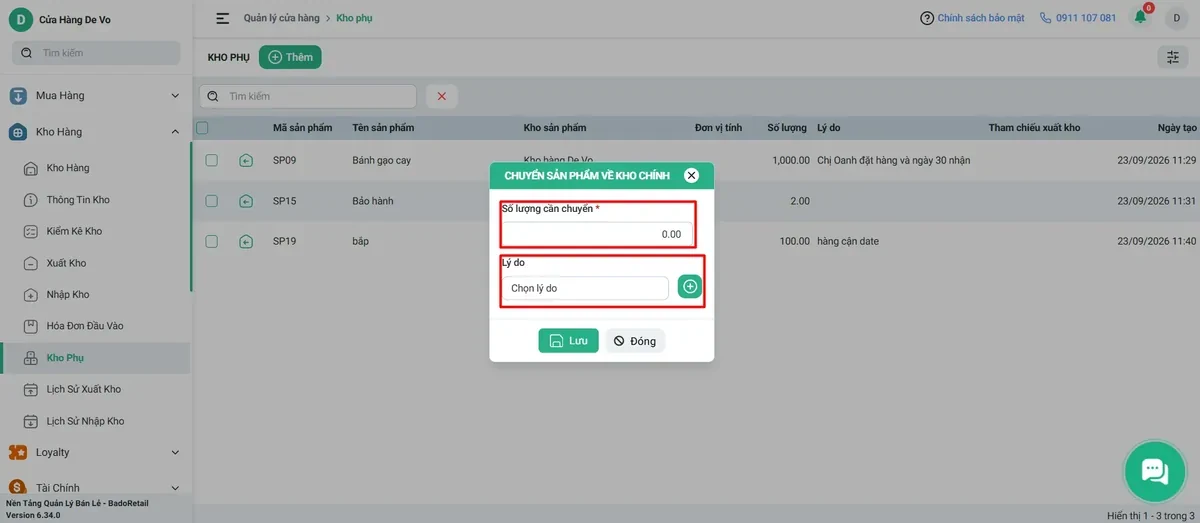Click the Lưu button in the dialog

click(568, 341)
